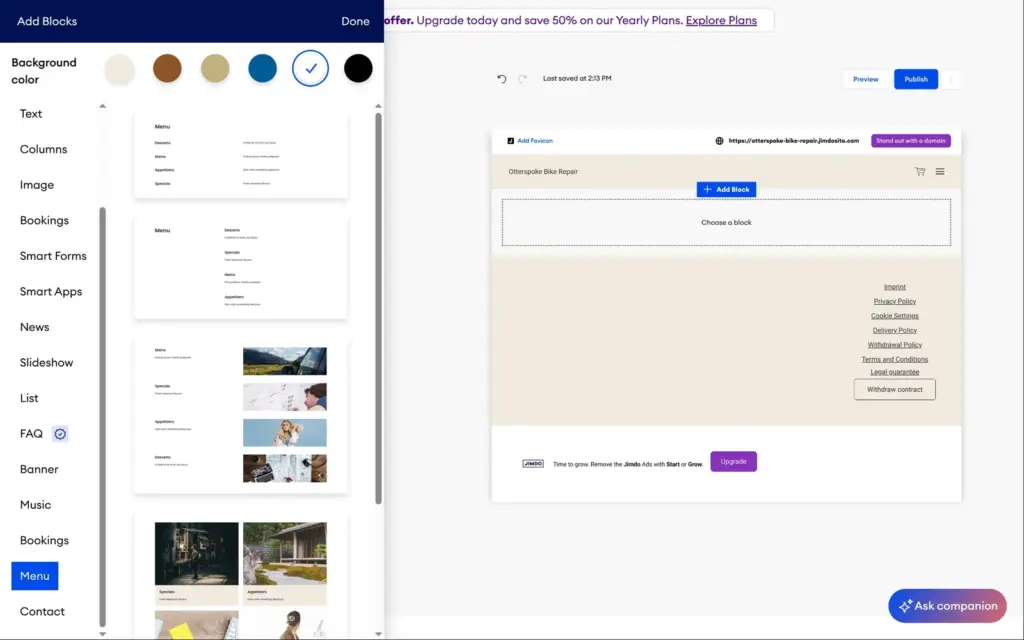Select the Image block category
Screen dimensions: 1024x640
pos(37,185)
